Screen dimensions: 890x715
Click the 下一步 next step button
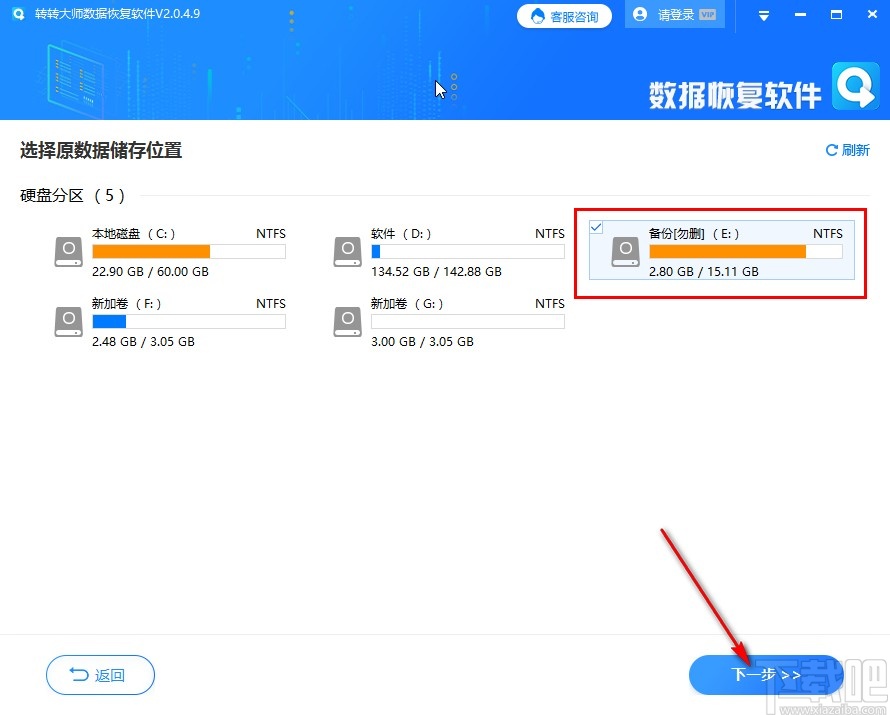point(764,675)
